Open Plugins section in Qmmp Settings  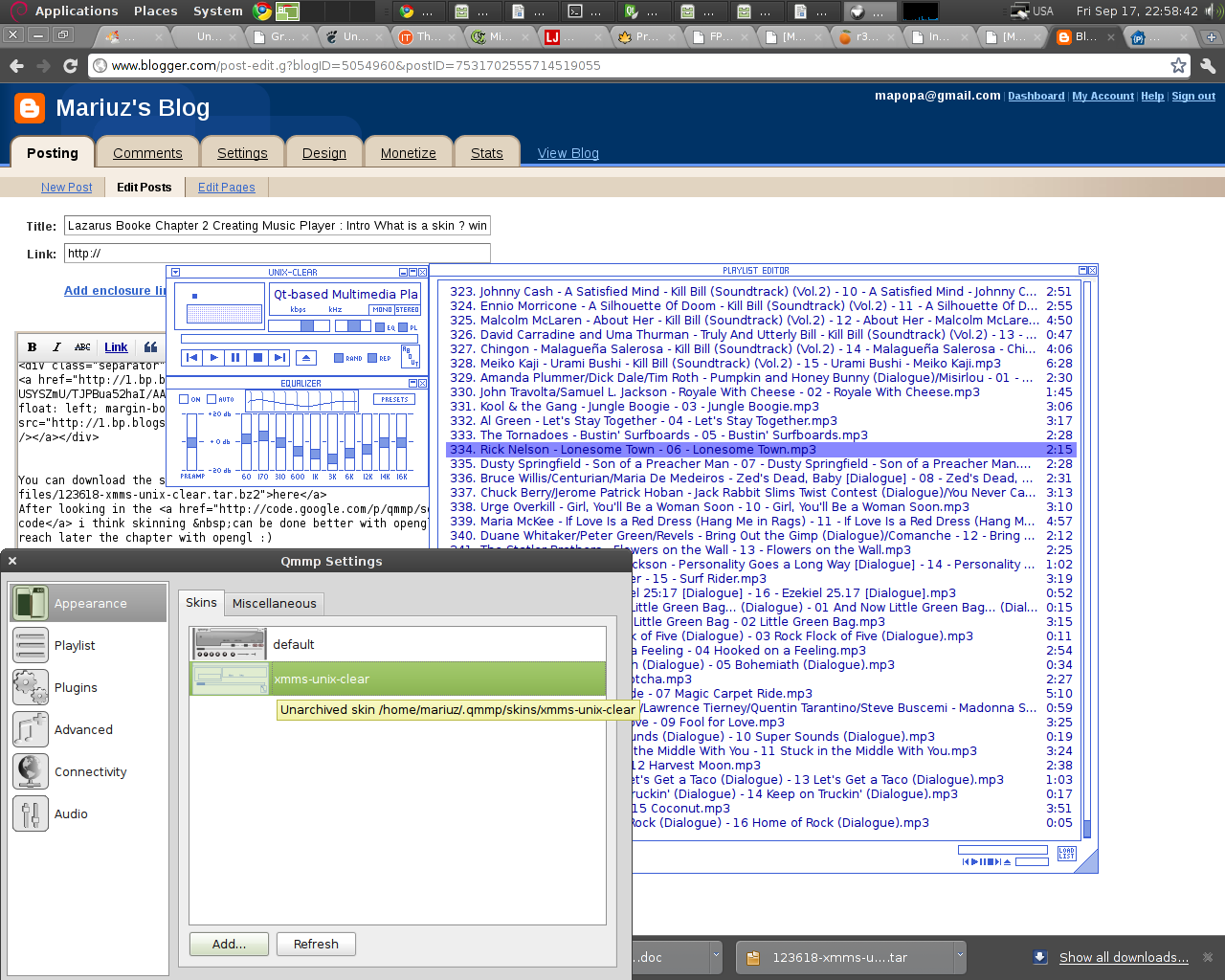pos(88,687)
